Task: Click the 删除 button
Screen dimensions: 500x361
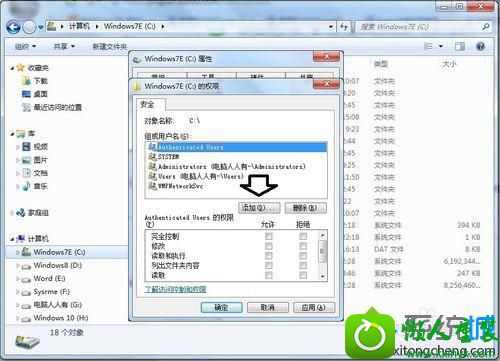Action: (306, 208)
